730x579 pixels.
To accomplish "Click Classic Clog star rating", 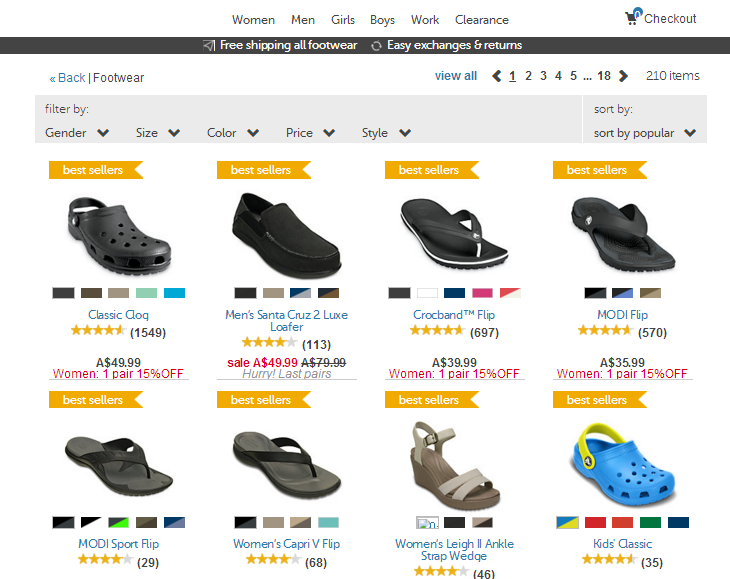I will click(x=98, y=330).
